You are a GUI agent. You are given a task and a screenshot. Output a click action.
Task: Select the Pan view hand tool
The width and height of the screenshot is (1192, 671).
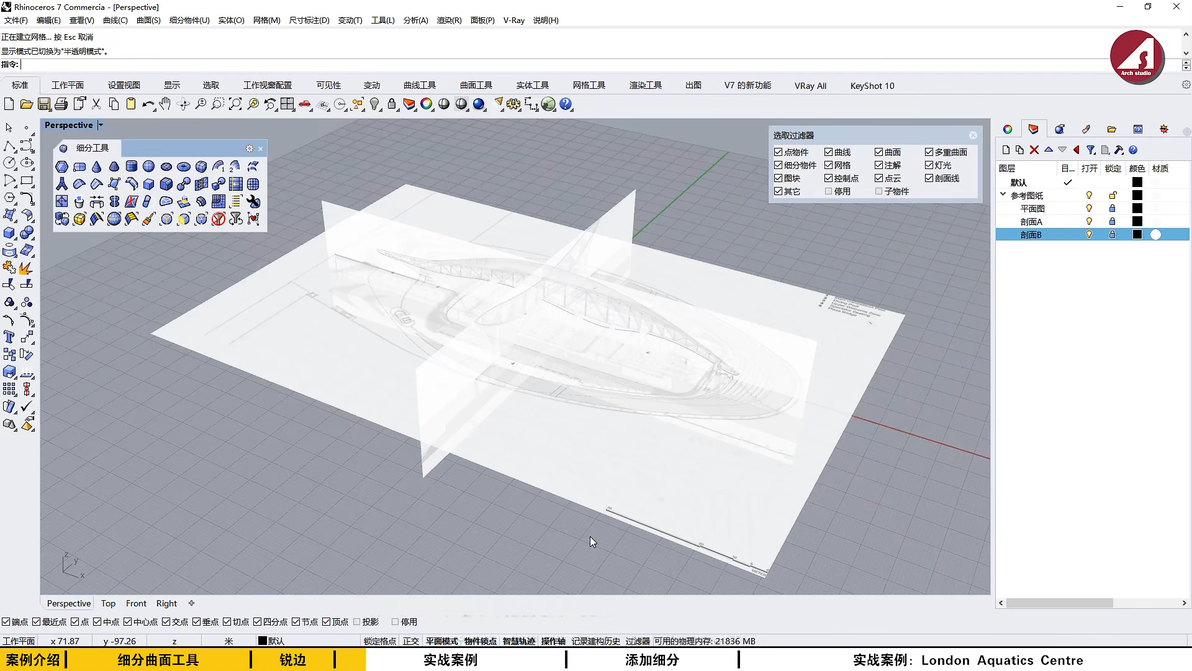click(165, 104)
